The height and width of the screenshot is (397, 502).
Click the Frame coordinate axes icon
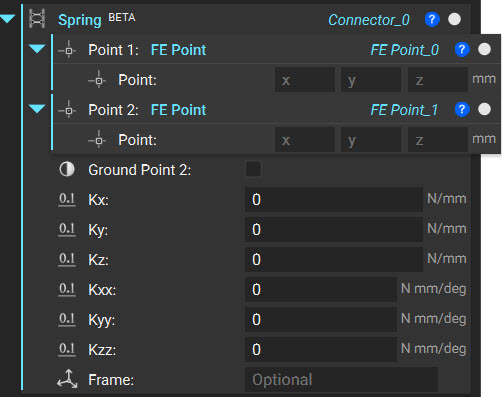tap(67, 379)
